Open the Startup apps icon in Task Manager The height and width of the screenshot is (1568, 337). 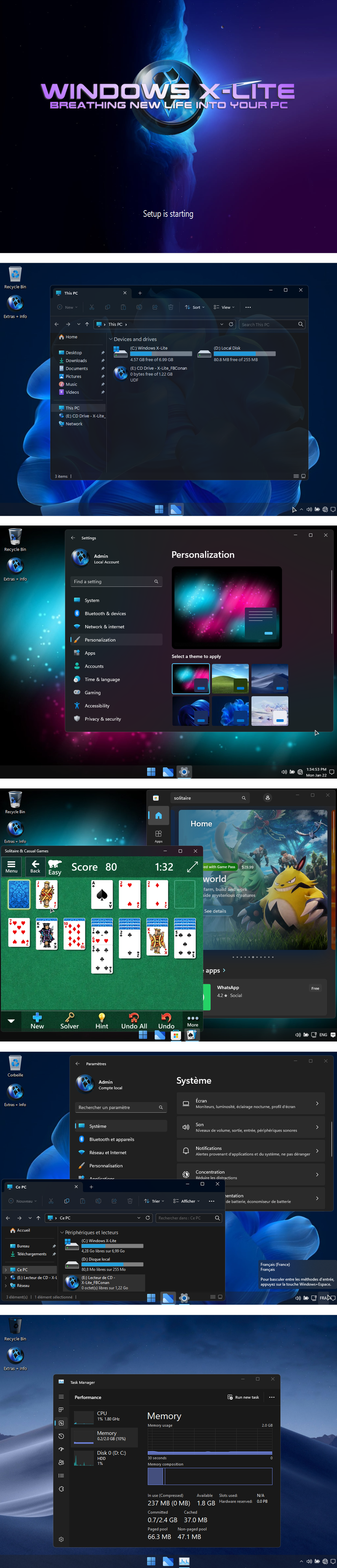[x=61, y=1449]
